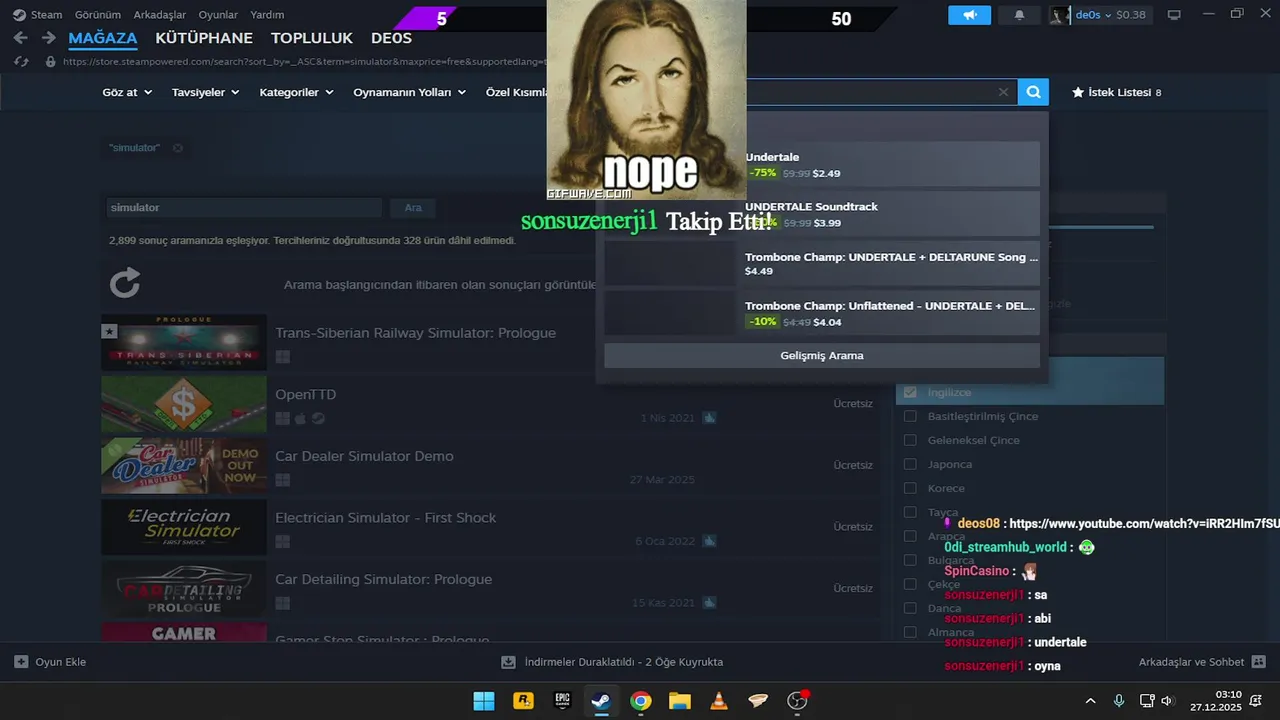Open VLC media player from taskbar
1280x720 pixels.
pos(718,701)
